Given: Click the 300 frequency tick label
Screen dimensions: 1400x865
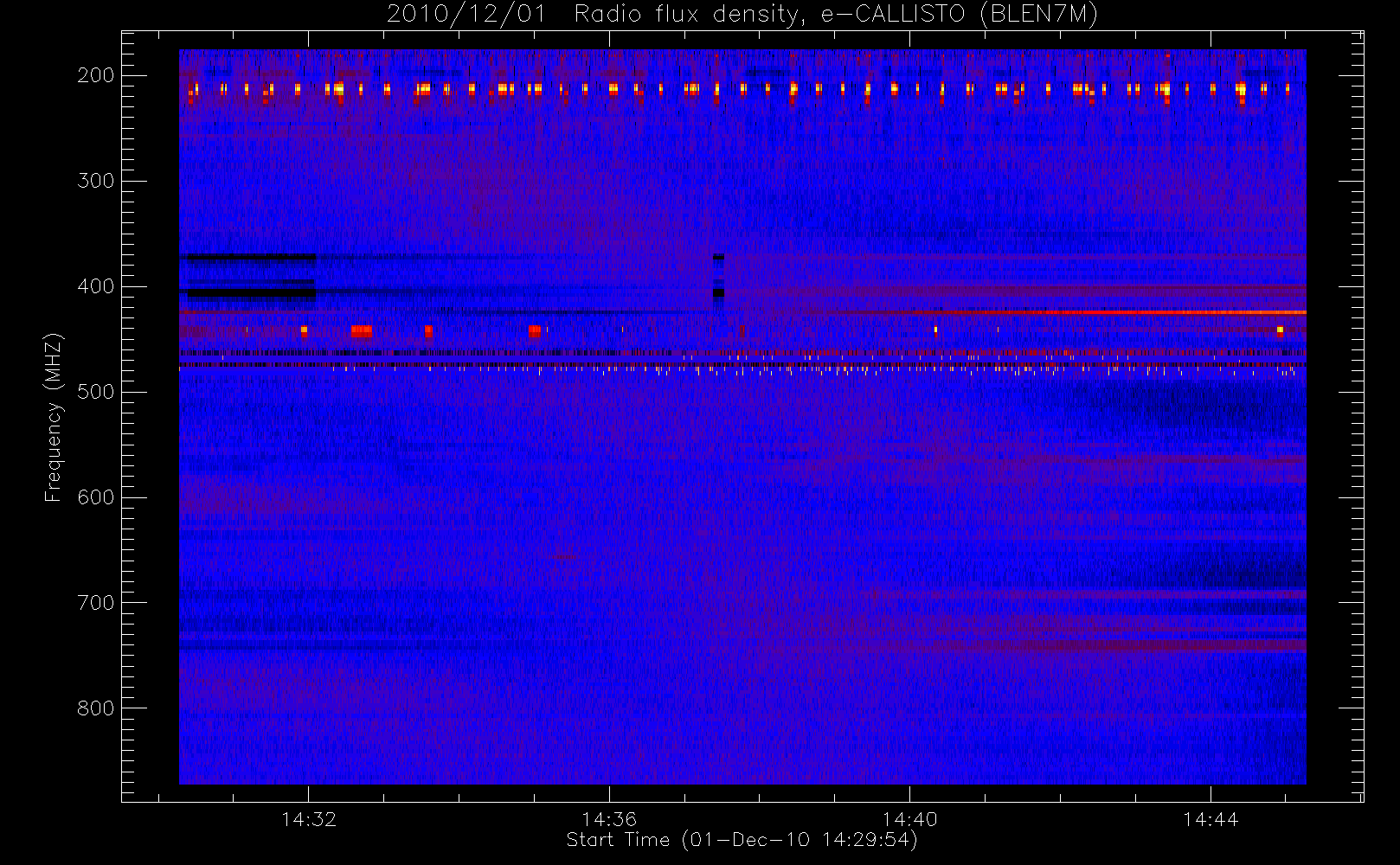Looking at the screenshot, I should click(x=96, y=181).
